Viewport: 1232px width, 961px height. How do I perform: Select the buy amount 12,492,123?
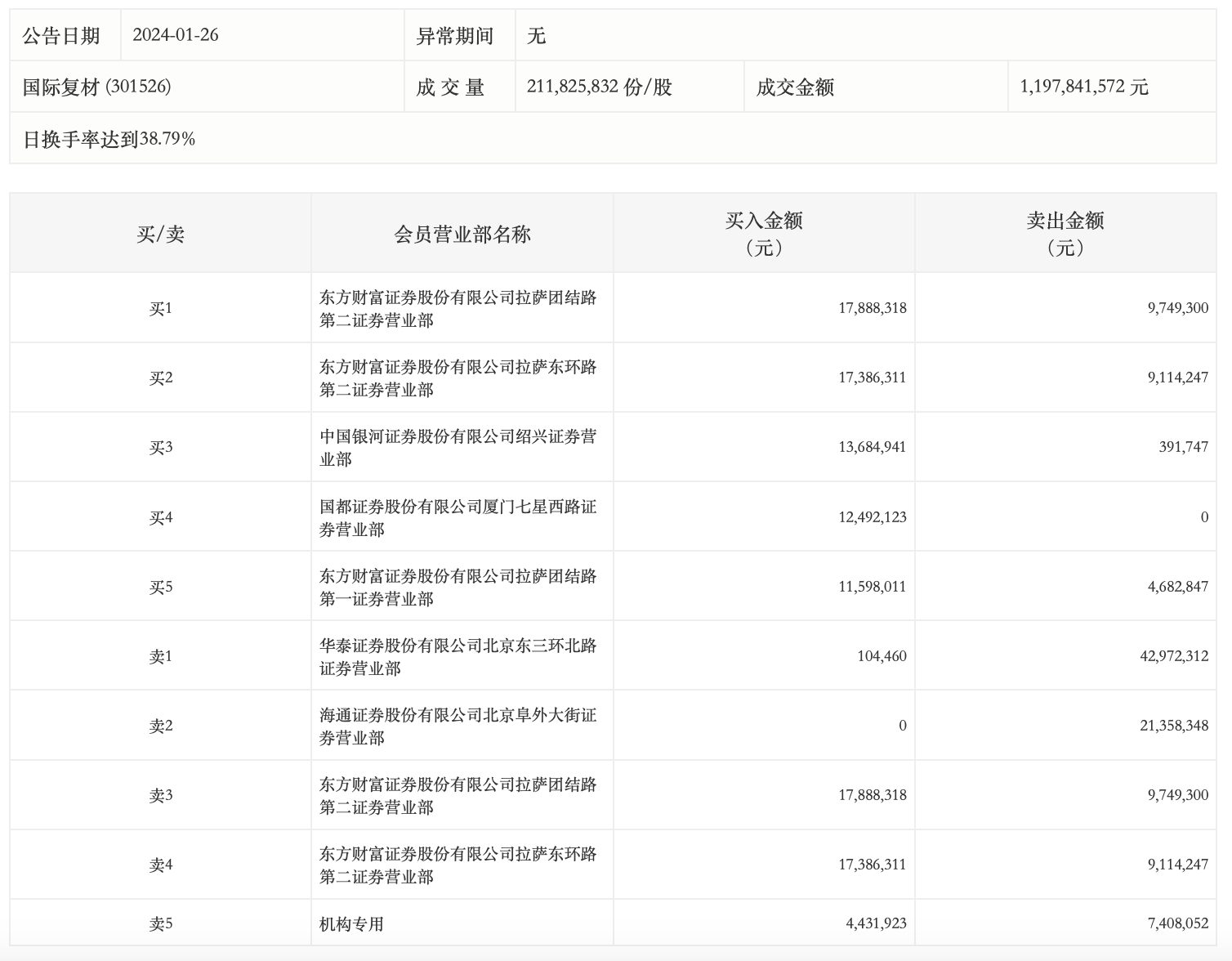873,517
